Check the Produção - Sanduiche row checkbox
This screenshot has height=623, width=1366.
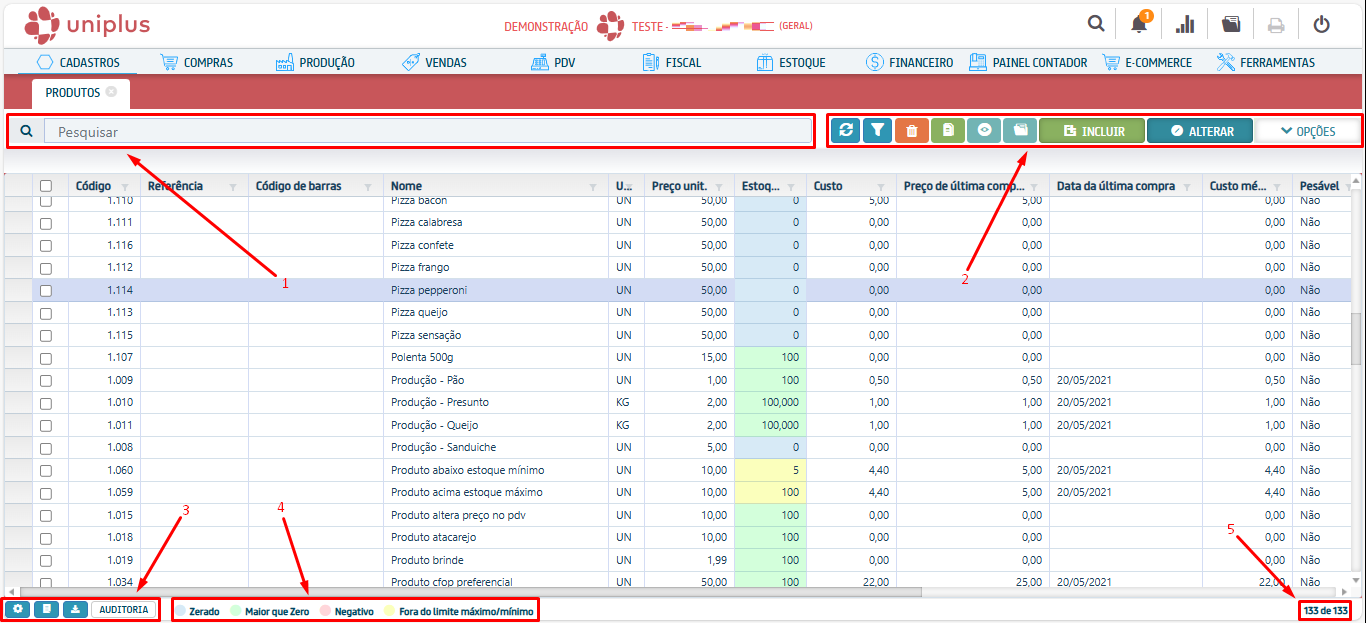46,448
